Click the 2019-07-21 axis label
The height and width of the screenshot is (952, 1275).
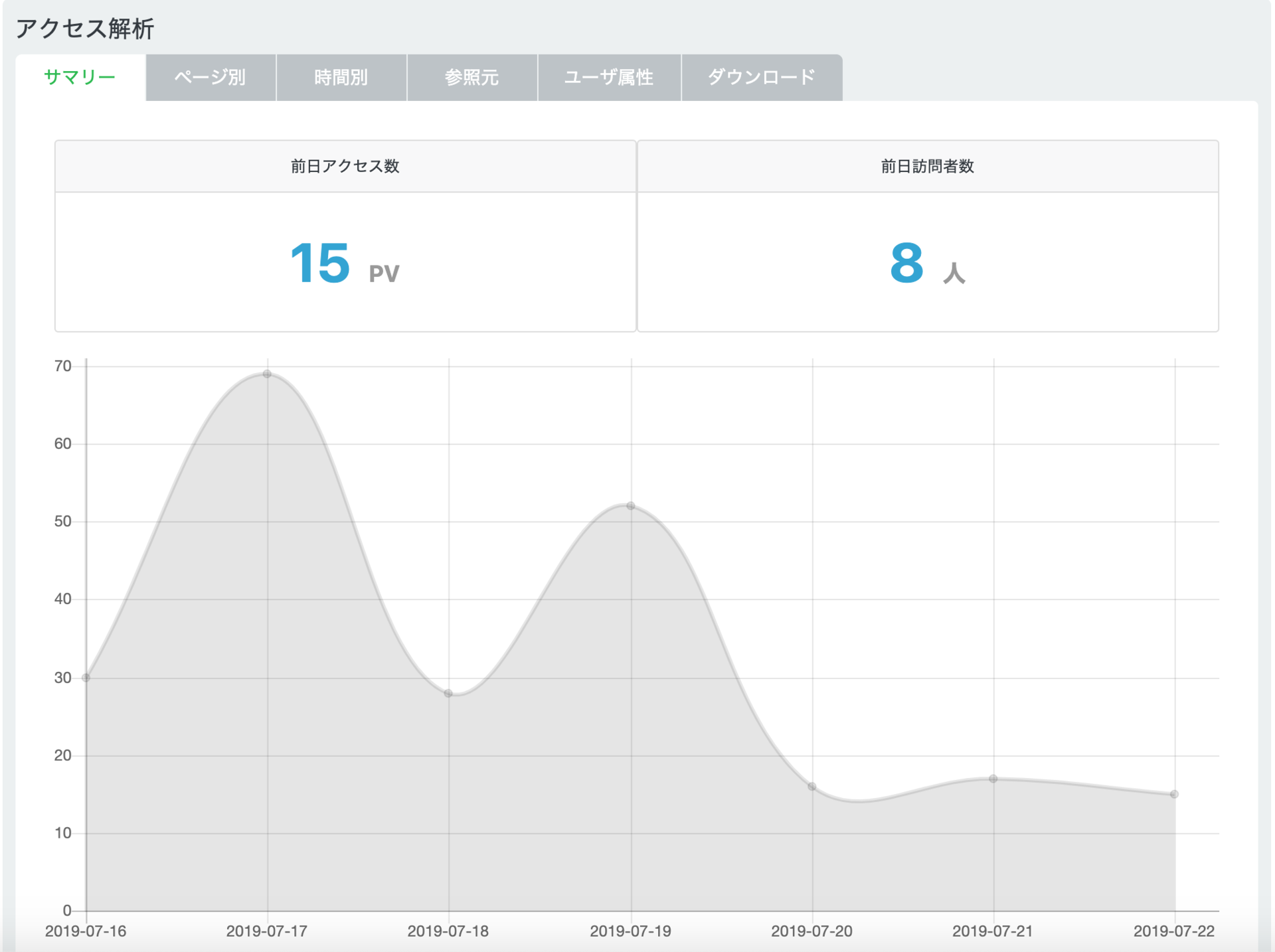click(993, 931)
